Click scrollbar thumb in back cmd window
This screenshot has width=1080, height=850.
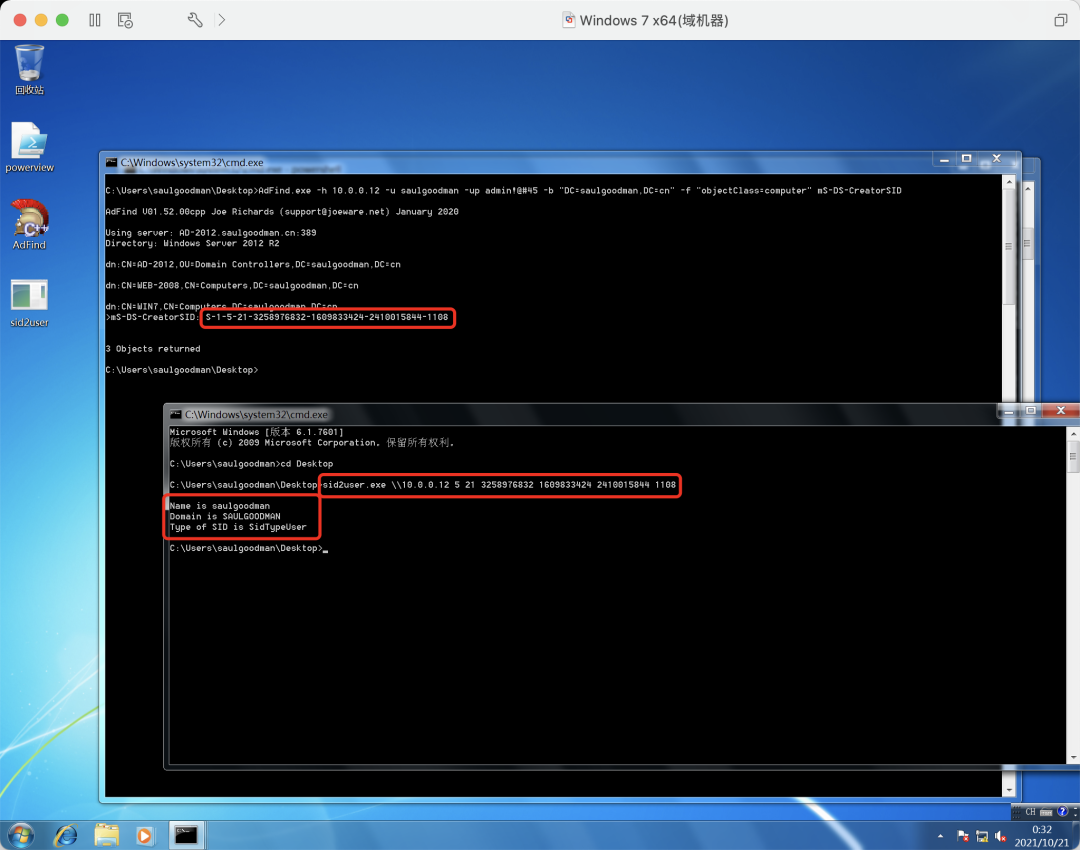(1009, 247)
